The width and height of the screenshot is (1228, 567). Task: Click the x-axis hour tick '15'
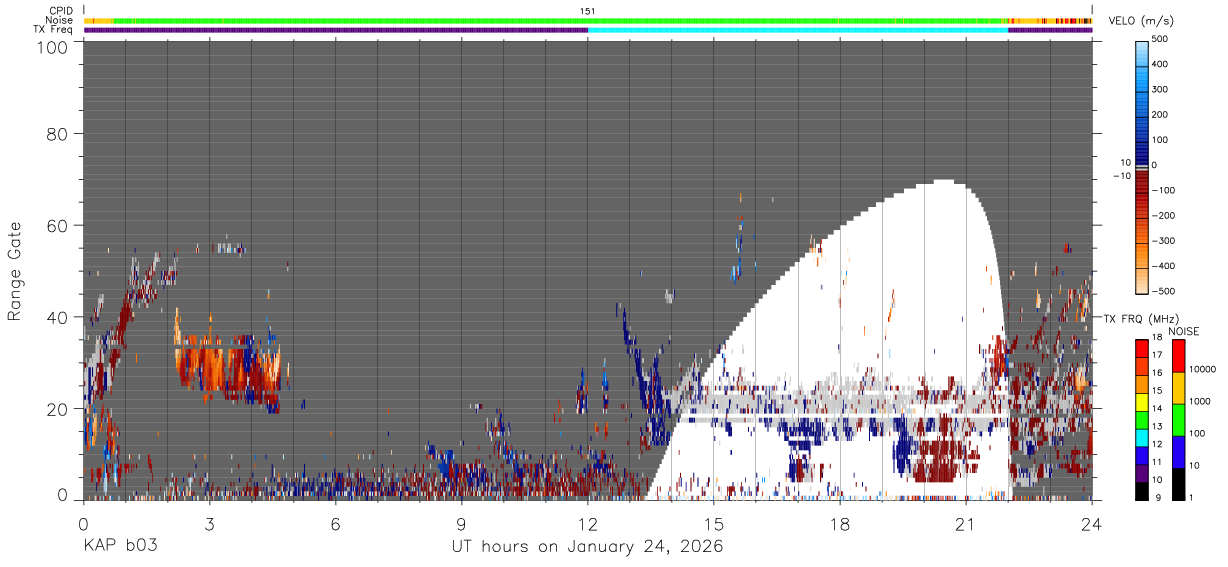click(x=714, y=524)
